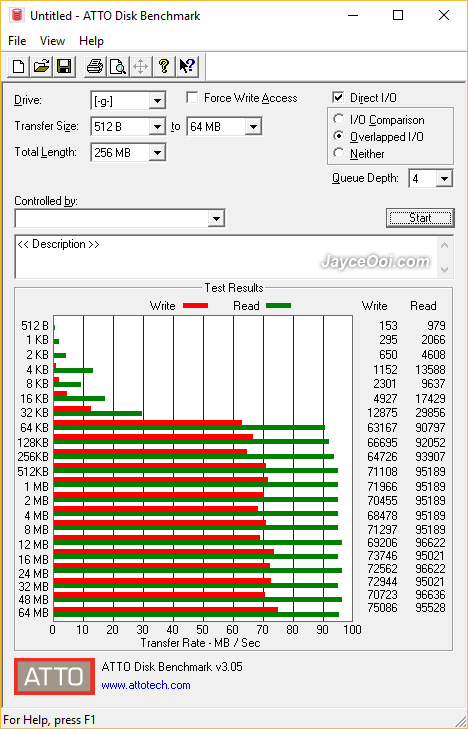Click the write value 12875
The height and width of the screenshot is (729, 468).
click(382, 412)
